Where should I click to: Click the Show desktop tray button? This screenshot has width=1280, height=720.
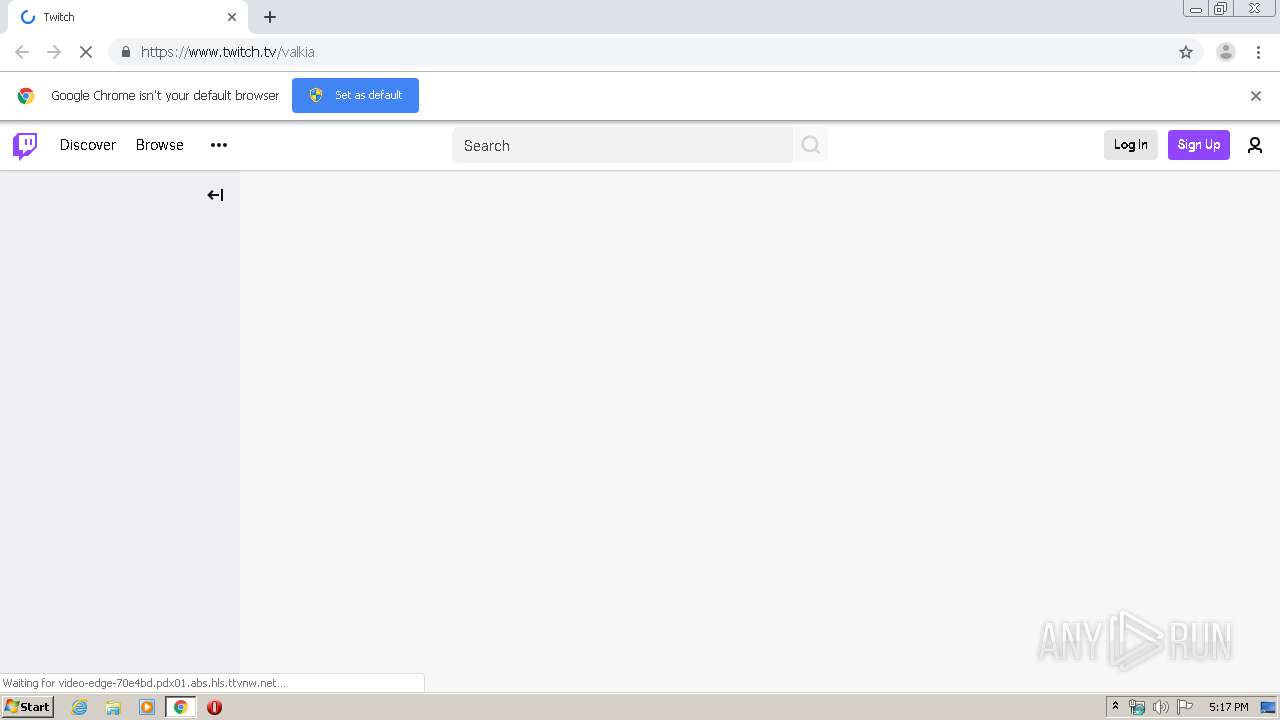click(x=1268, y=707)
